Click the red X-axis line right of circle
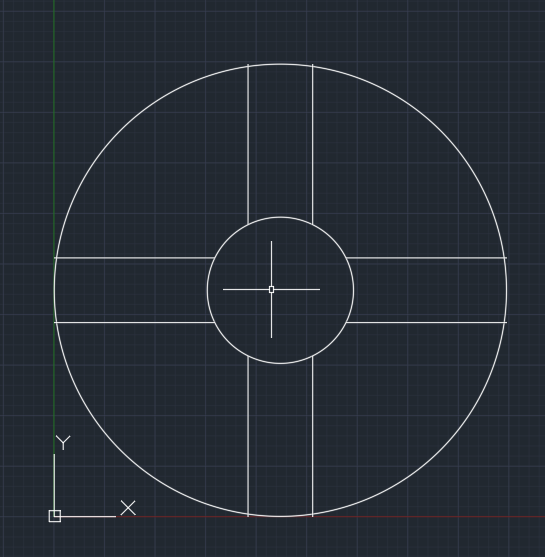This screenshot has height=557, width=545. tap(526, 517)
